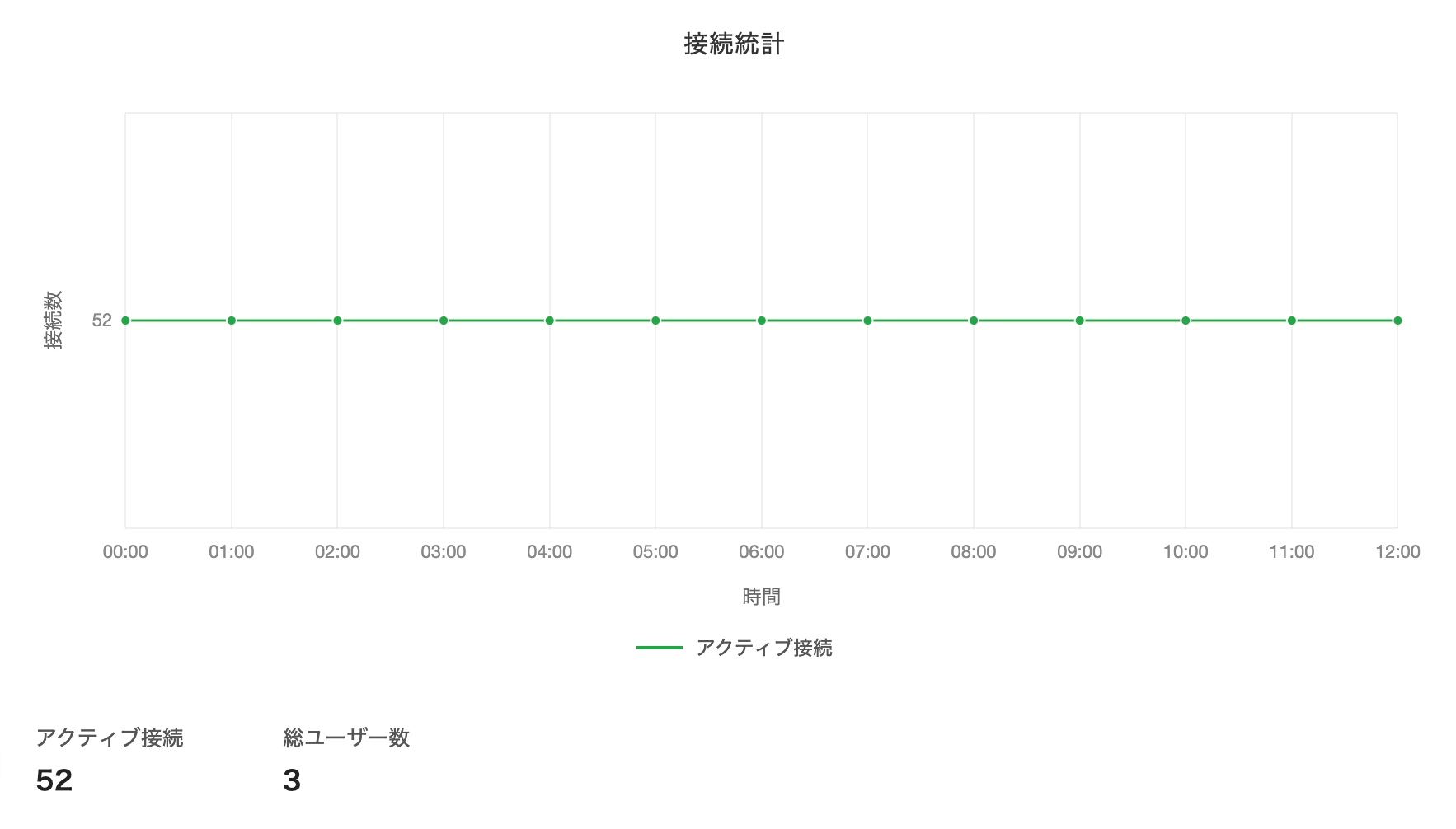Click the アクティブ接続 stat value 52
Image resolution: width=1456 pixels, height=829 pixels.
tap(54, 780)
